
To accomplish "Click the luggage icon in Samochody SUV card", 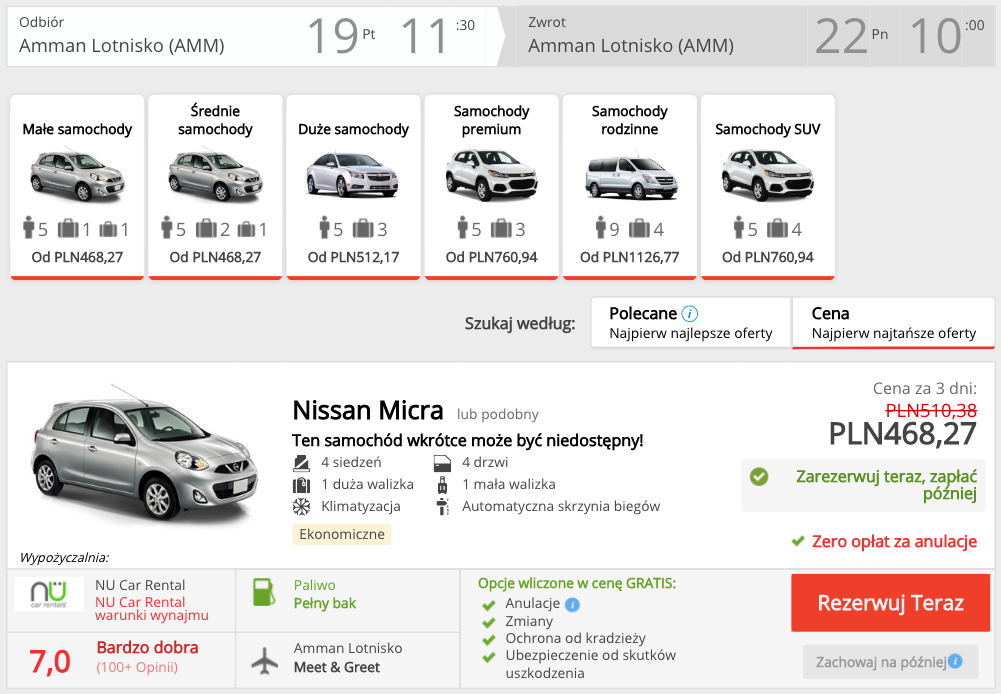I will [x=777, y=228].
